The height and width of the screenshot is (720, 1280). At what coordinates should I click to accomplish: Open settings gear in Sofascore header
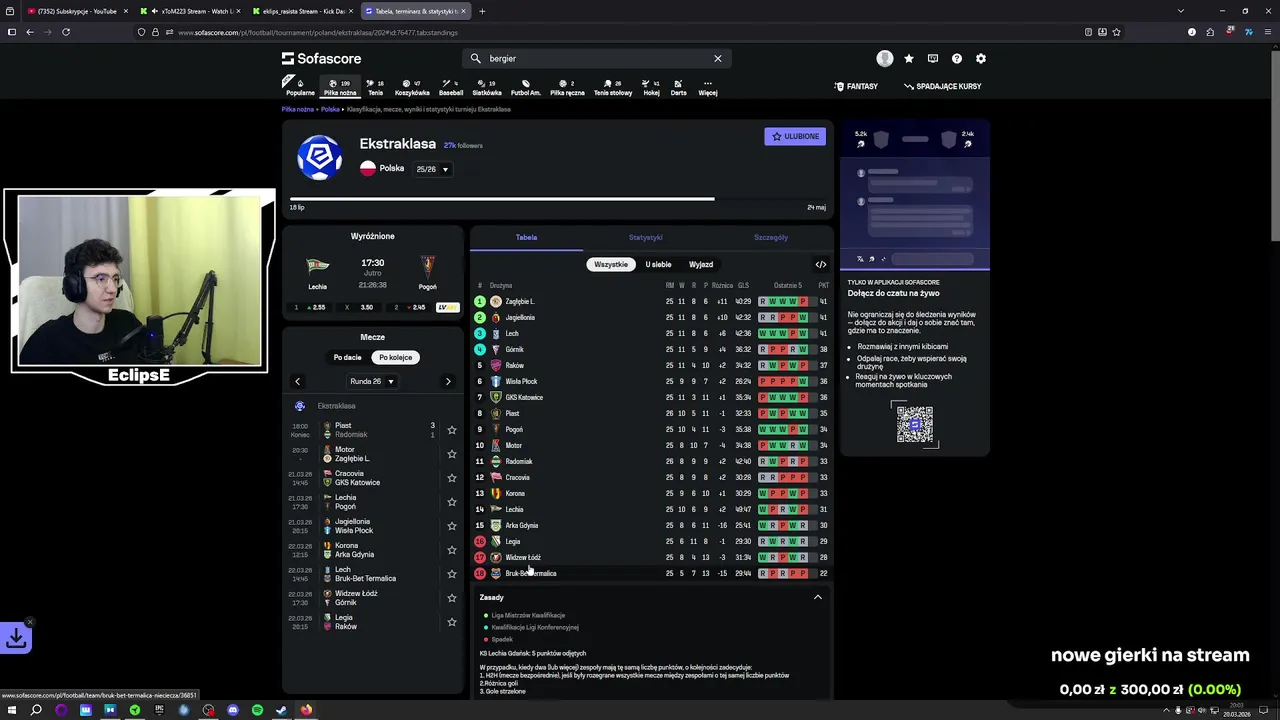[x=981, y=59]
